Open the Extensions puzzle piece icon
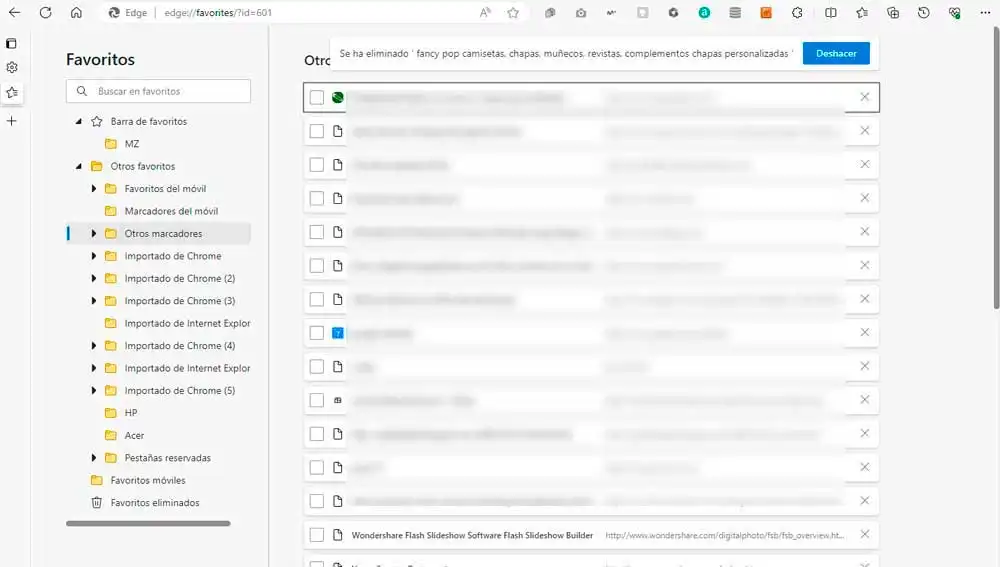 point(797,12)
